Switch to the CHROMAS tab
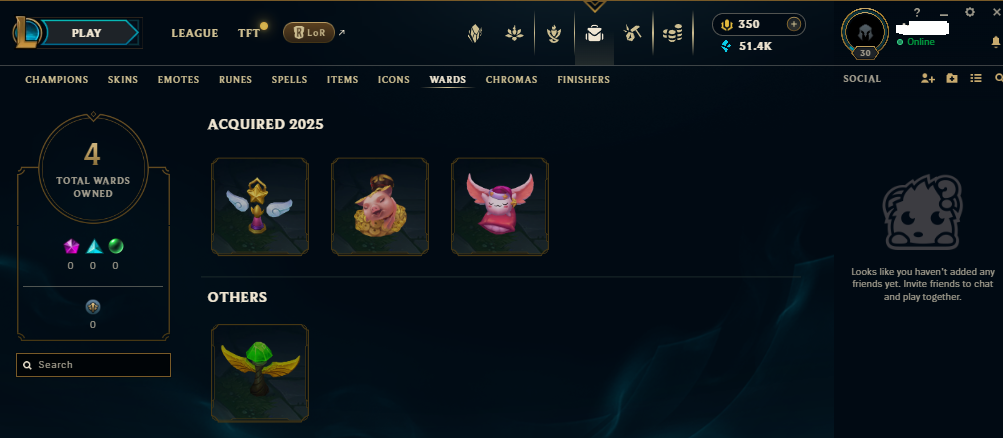Image resolution: width=1003 pixels, height=438 pixels. pos(511,80)
